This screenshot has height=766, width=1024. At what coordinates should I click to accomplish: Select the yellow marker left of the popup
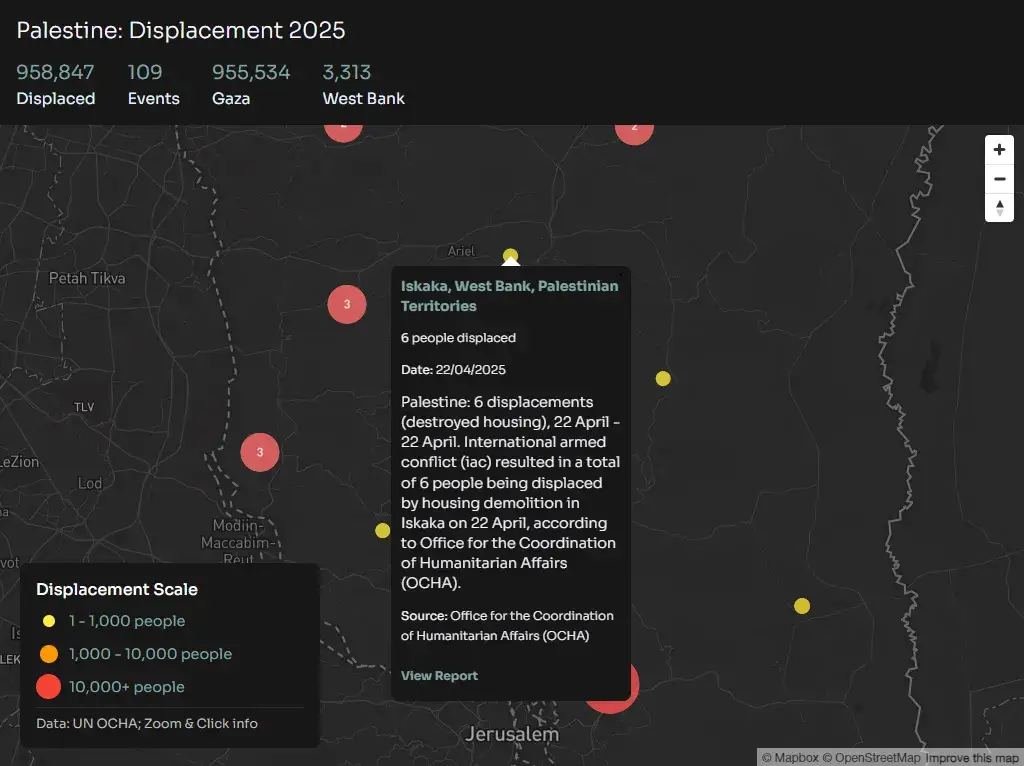382,530
